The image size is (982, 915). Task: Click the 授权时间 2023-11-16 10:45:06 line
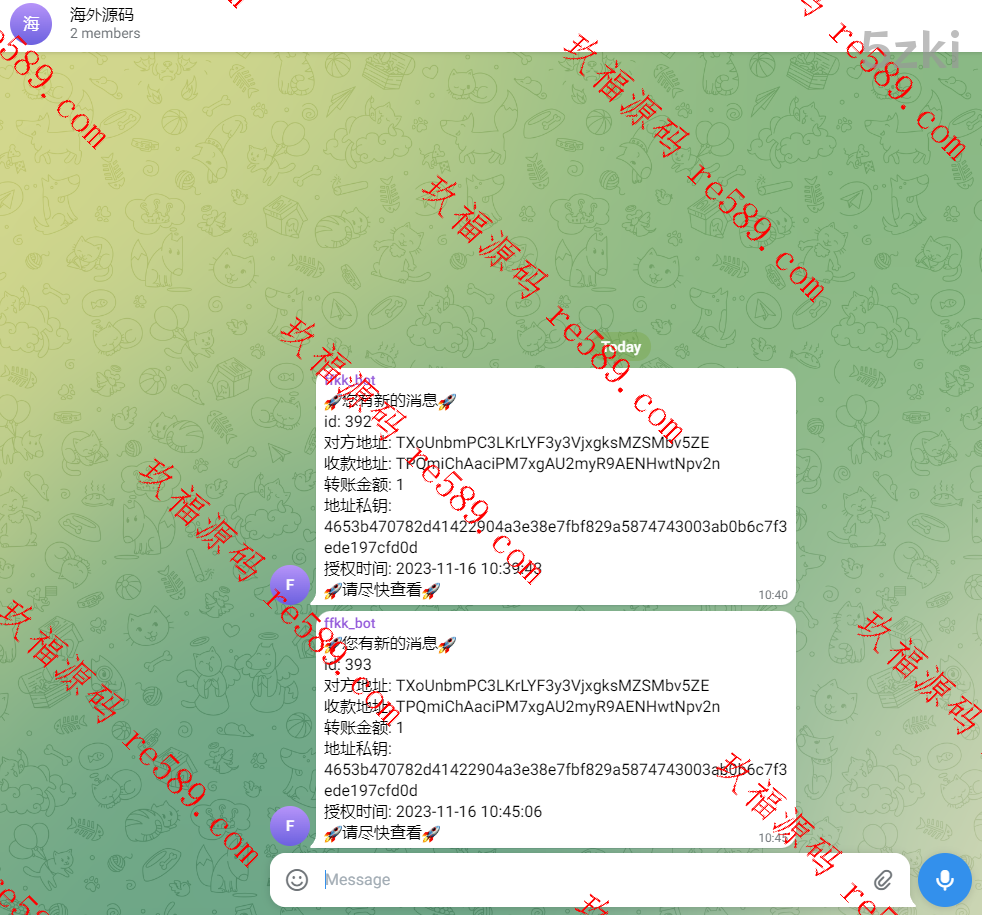coord(433,812)
